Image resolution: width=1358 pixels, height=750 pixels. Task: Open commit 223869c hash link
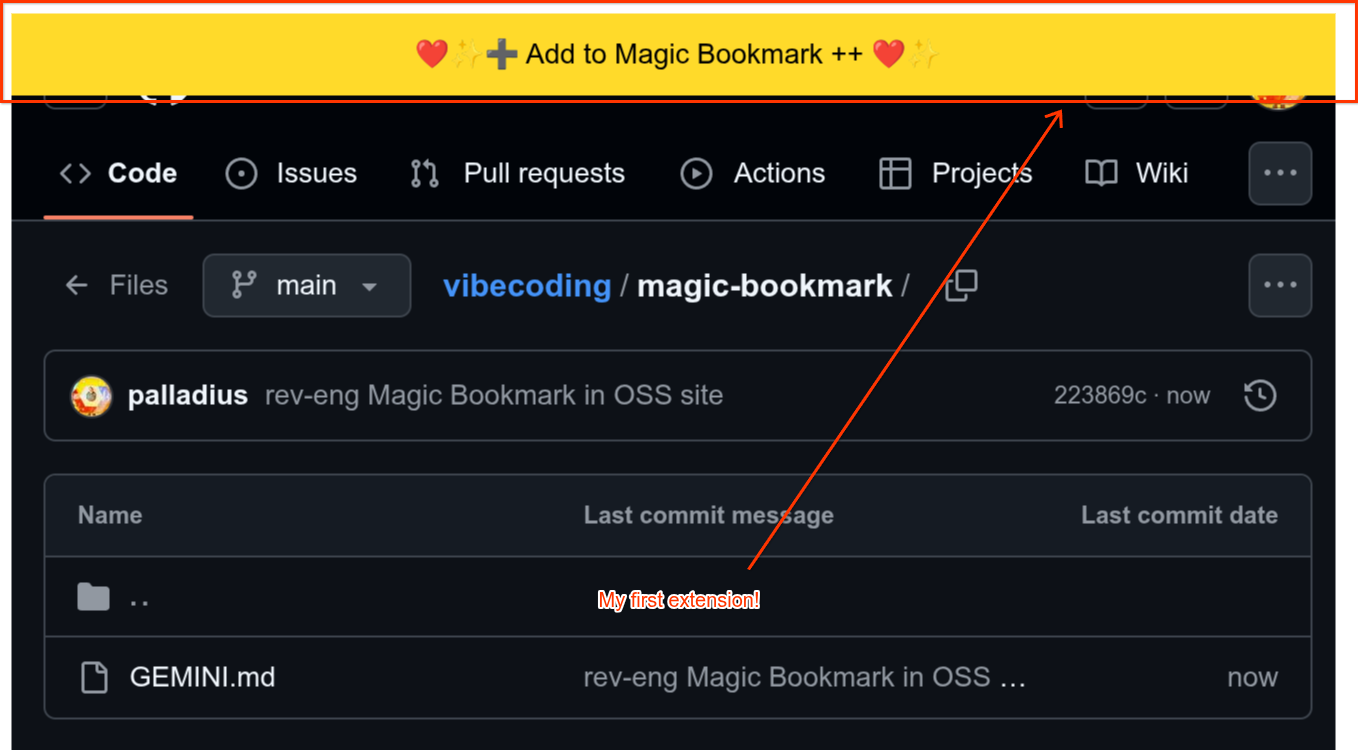[x=1099, y=396]
